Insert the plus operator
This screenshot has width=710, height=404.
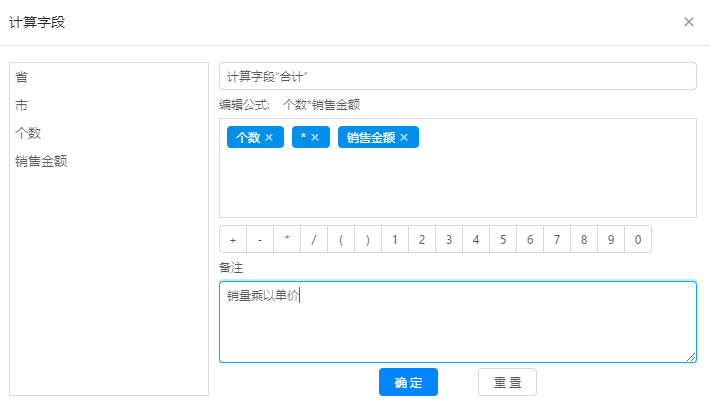tap(233, 240)
